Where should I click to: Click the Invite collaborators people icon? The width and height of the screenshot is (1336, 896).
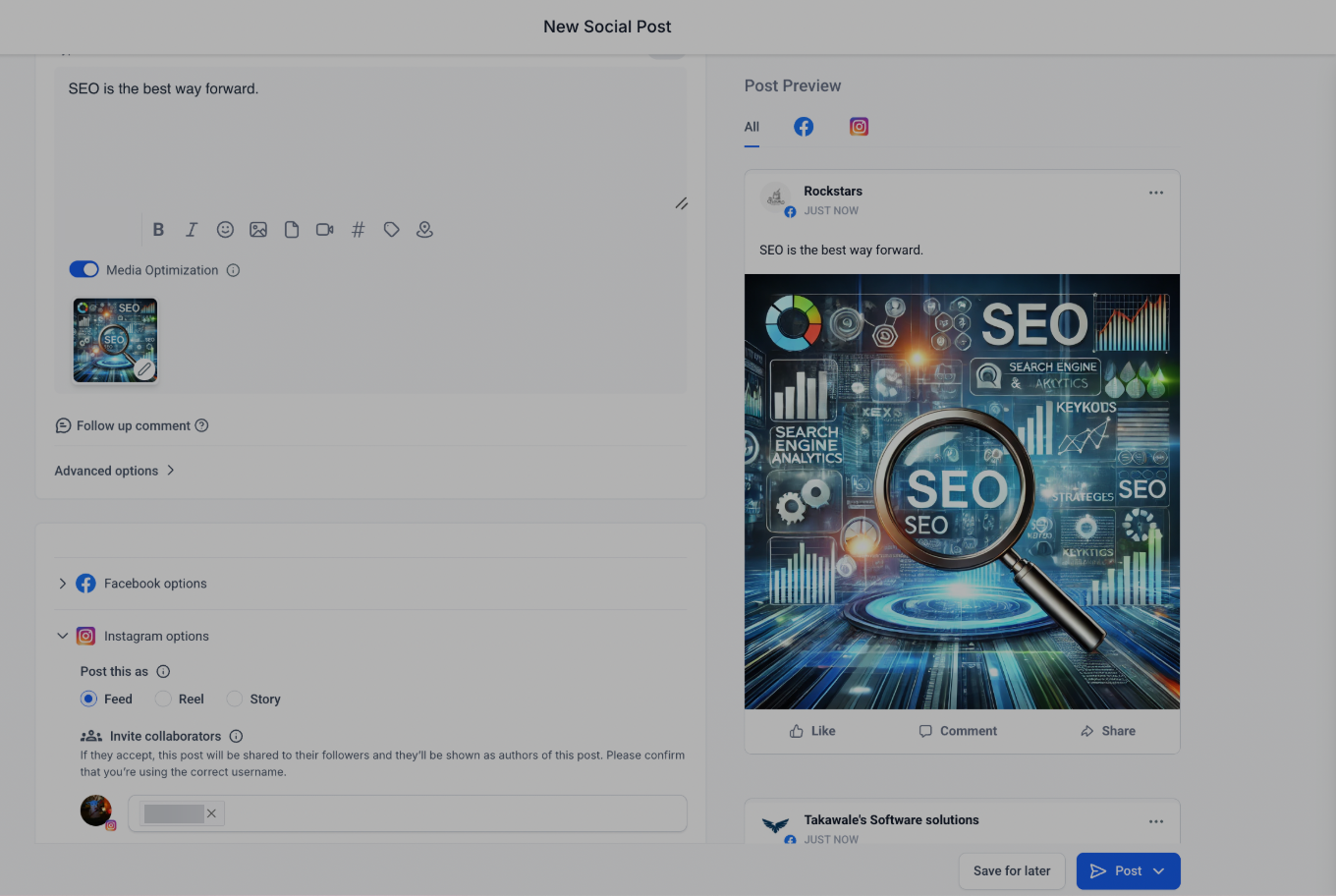click(x=91, y=736)
